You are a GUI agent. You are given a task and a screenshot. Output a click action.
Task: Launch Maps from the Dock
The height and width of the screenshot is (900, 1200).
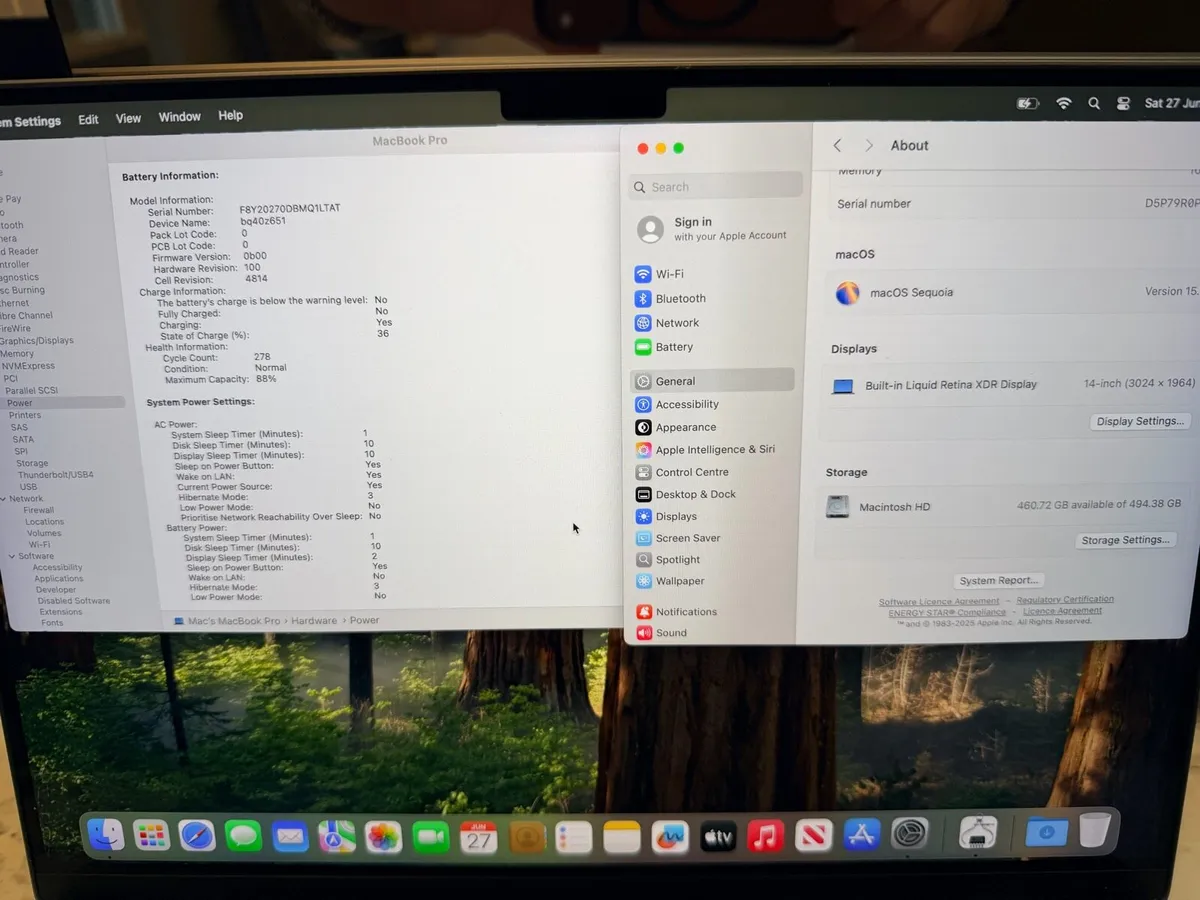337,837
